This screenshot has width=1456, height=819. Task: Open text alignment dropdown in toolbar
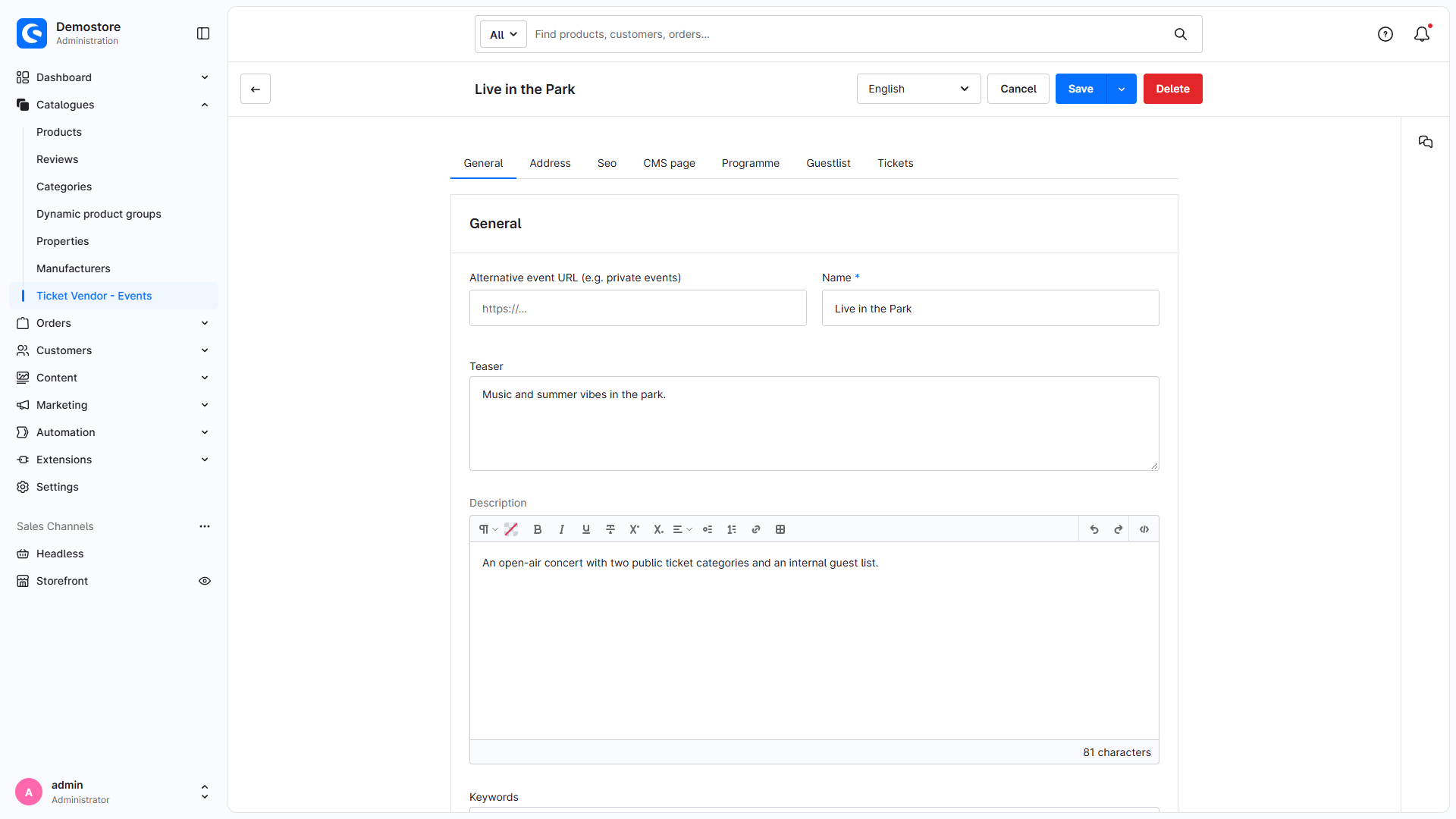(682, 529)
